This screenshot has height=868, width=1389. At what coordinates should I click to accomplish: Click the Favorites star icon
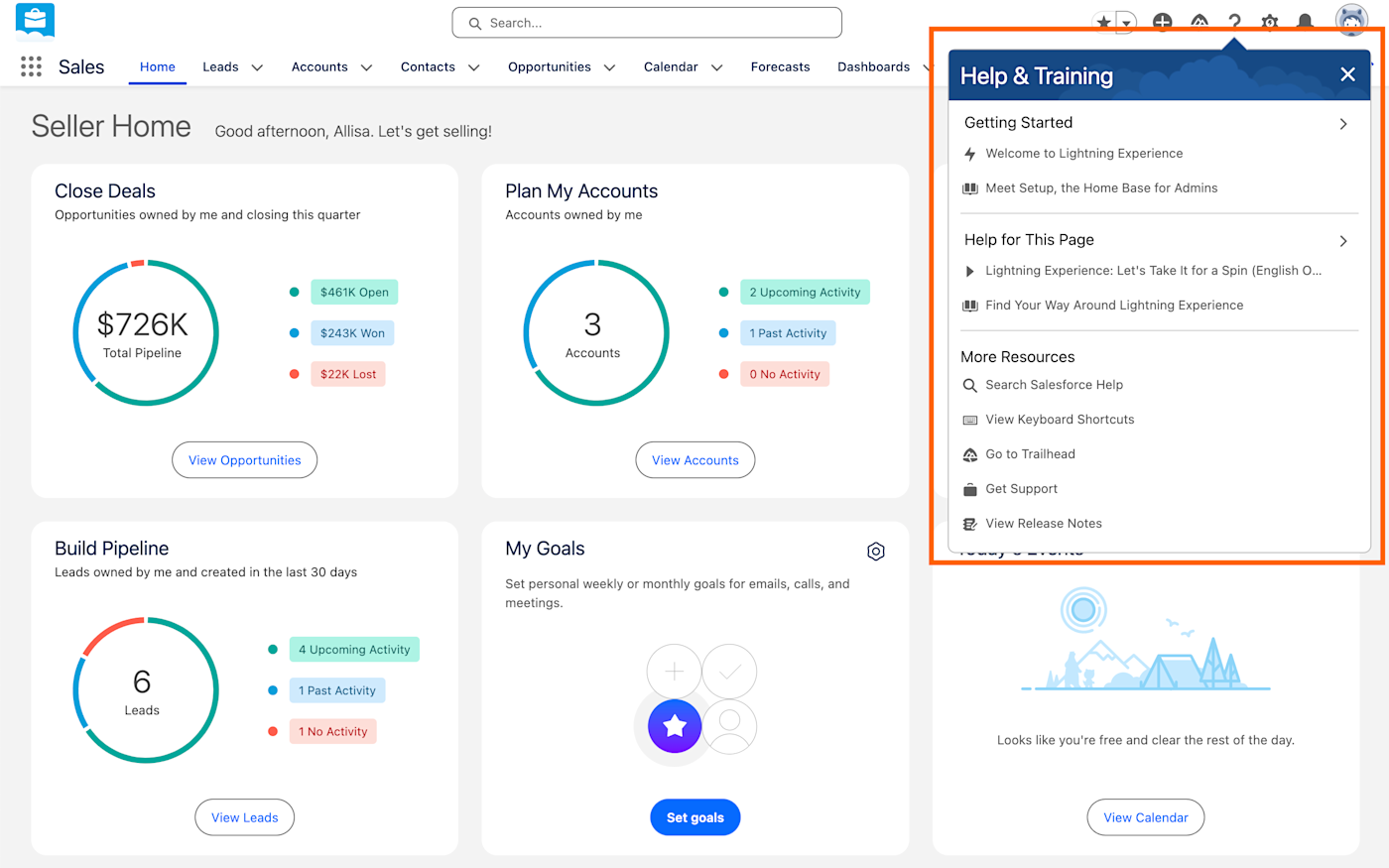[x=1103, y=22]
